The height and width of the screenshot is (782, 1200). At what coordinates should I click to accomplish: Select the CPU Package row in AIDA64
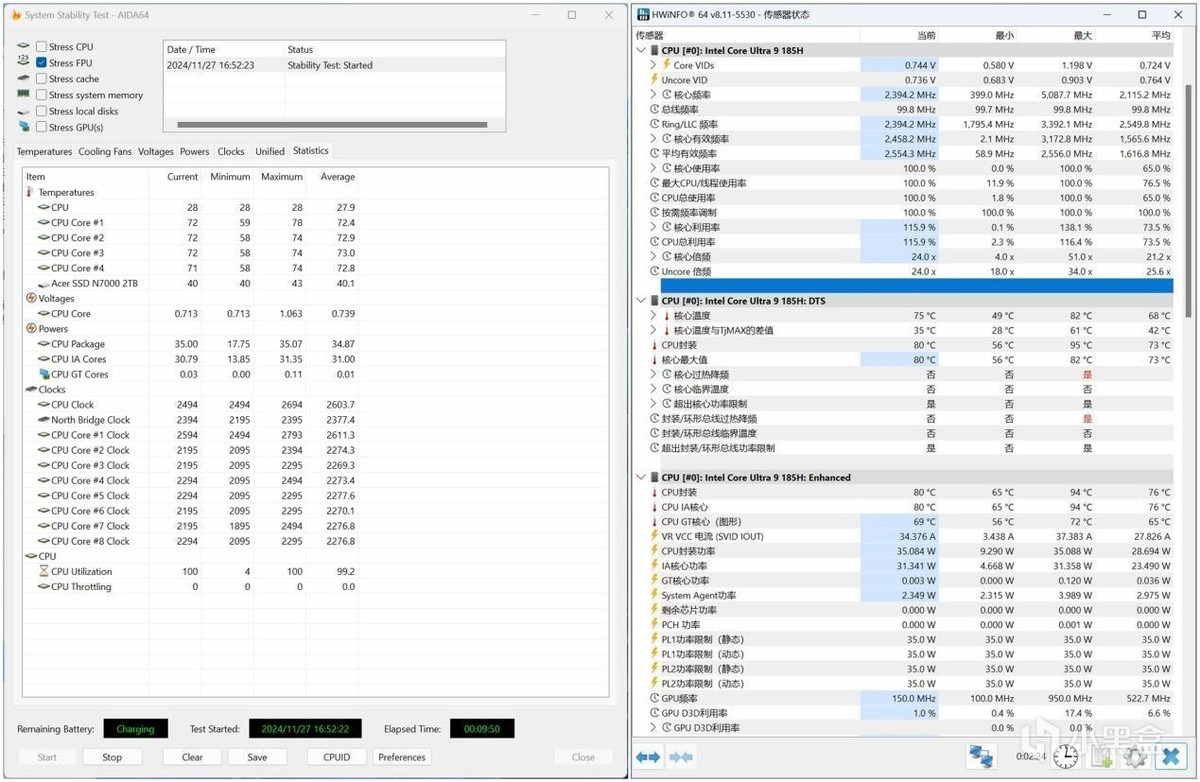pyautogui.click(x=190, y=344)
